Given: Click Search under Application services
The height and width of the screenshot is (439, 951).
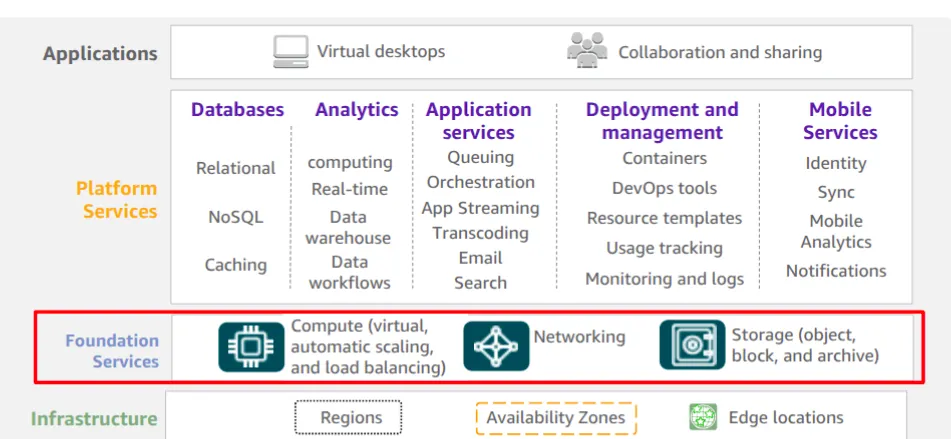Looking at the screenshot, I should [x=480, y=283].
